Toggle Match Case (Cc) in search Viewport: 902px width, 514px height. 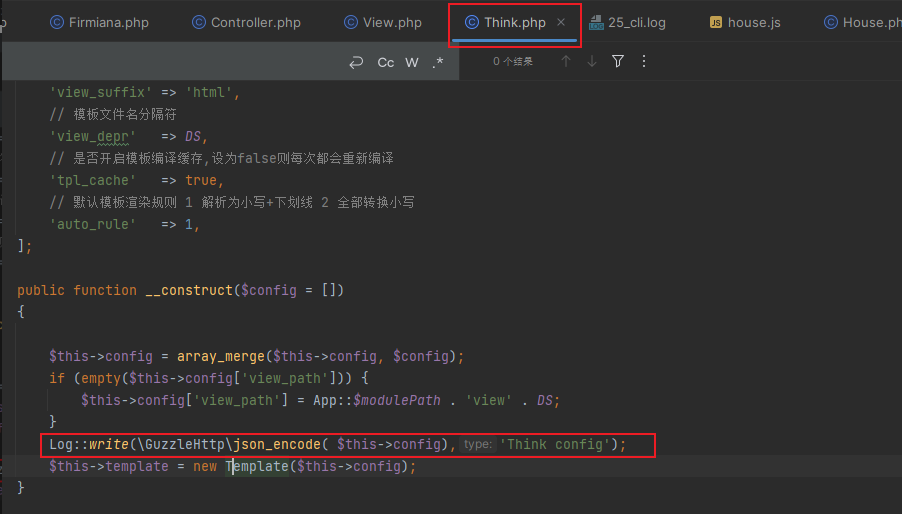tap(385, 62)
